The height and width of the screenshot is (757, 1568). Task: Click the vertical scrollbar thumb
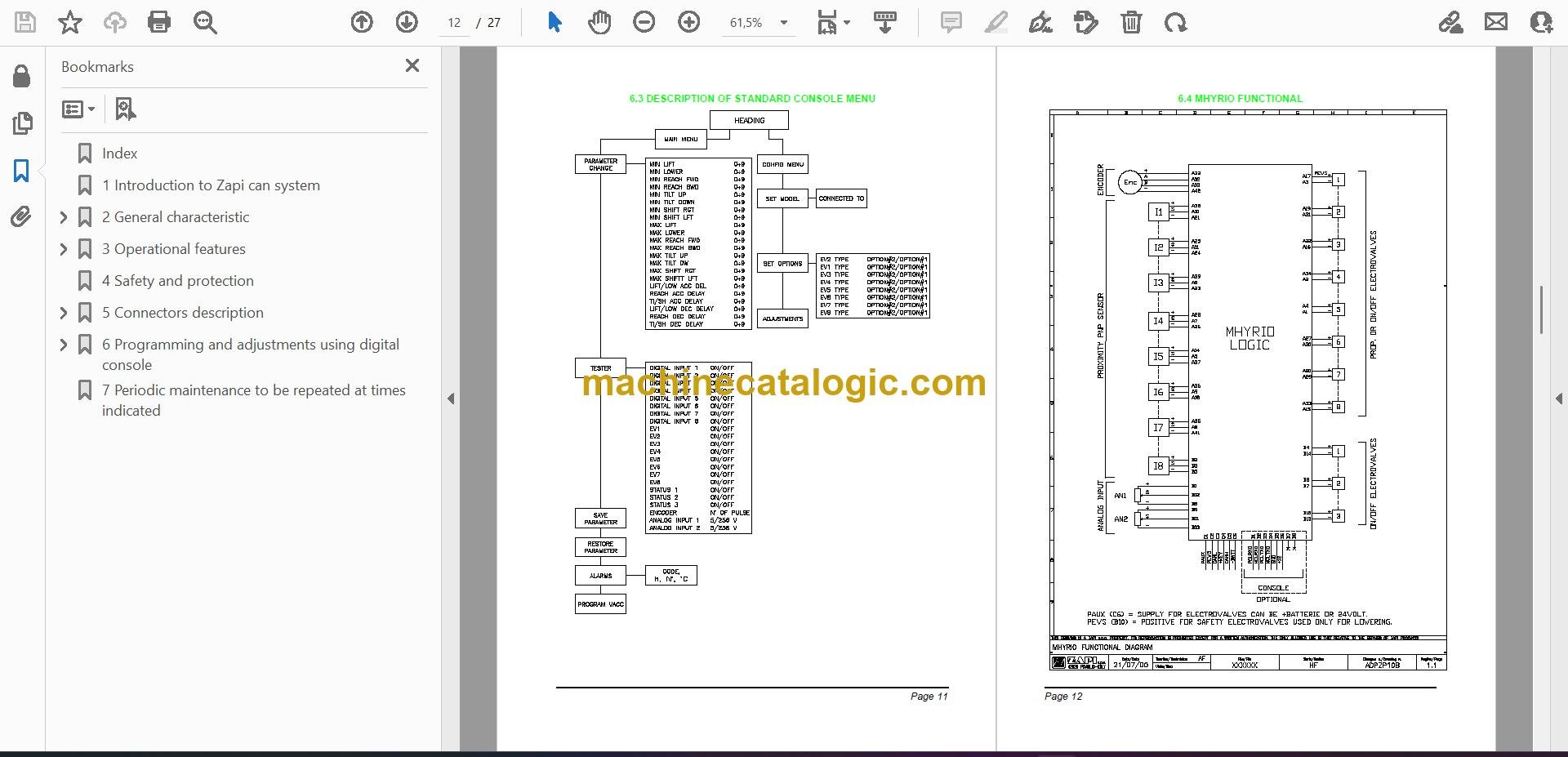1540,309
